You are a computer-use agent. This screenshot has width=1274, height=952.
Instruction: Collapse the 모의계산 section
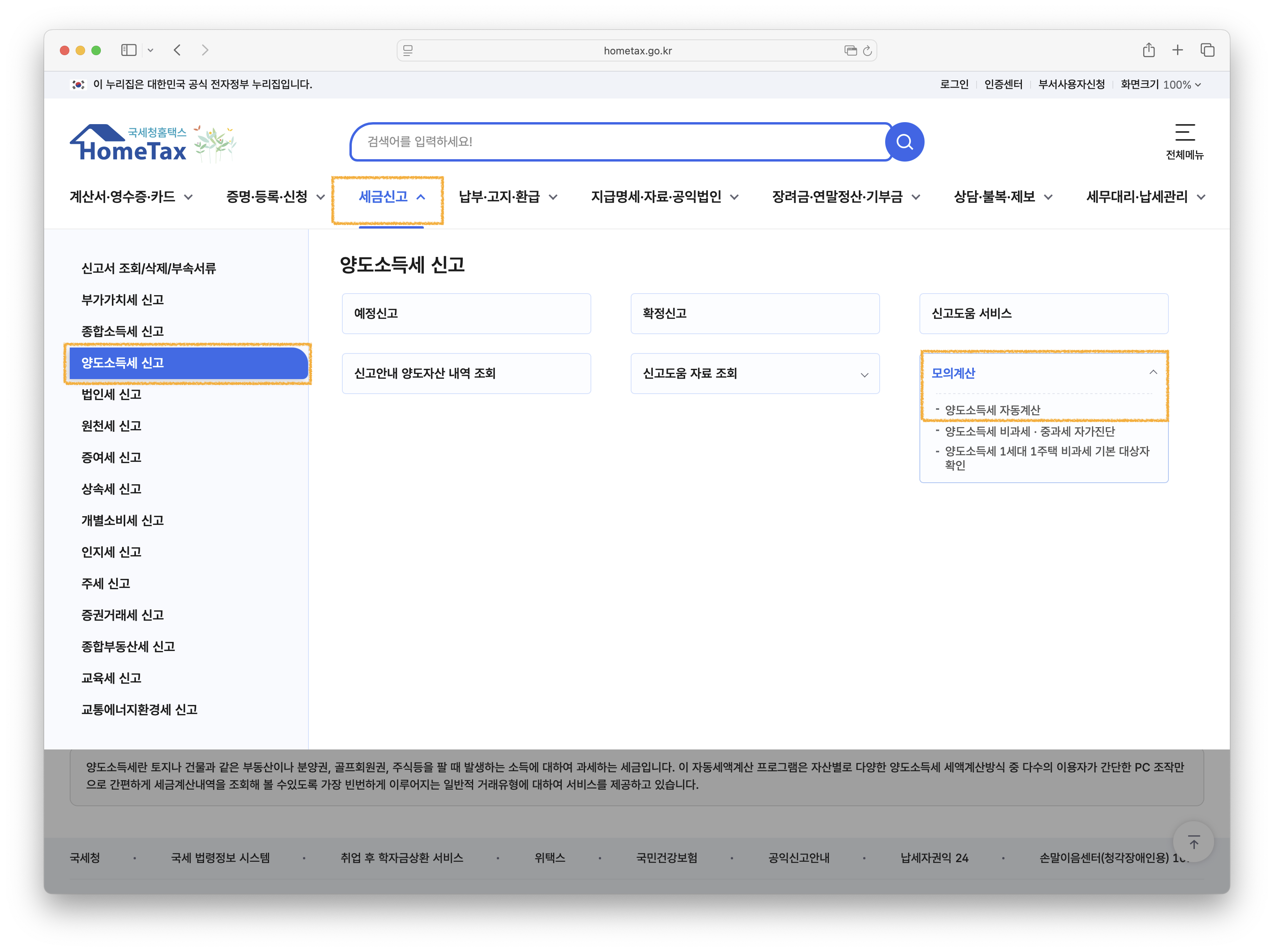click(1153, 373)
